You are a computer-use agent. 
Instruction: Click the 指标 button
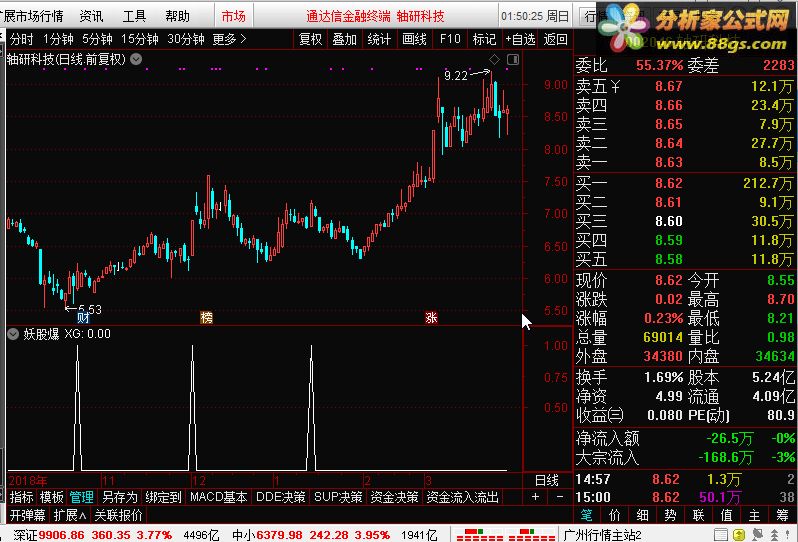(21, 497)
